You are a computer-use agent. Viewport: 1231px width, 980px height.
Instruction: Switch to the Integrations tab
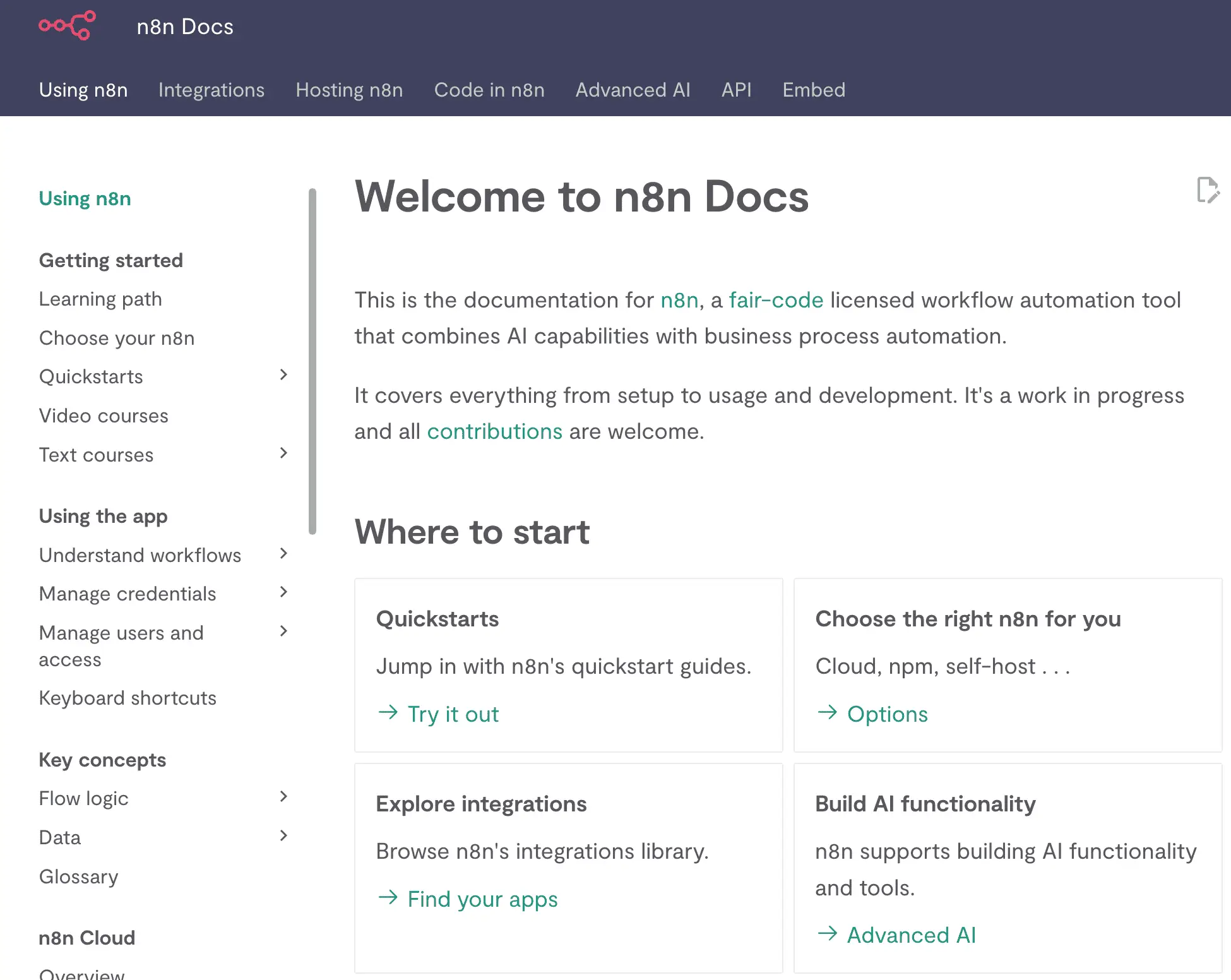(211, 90)
